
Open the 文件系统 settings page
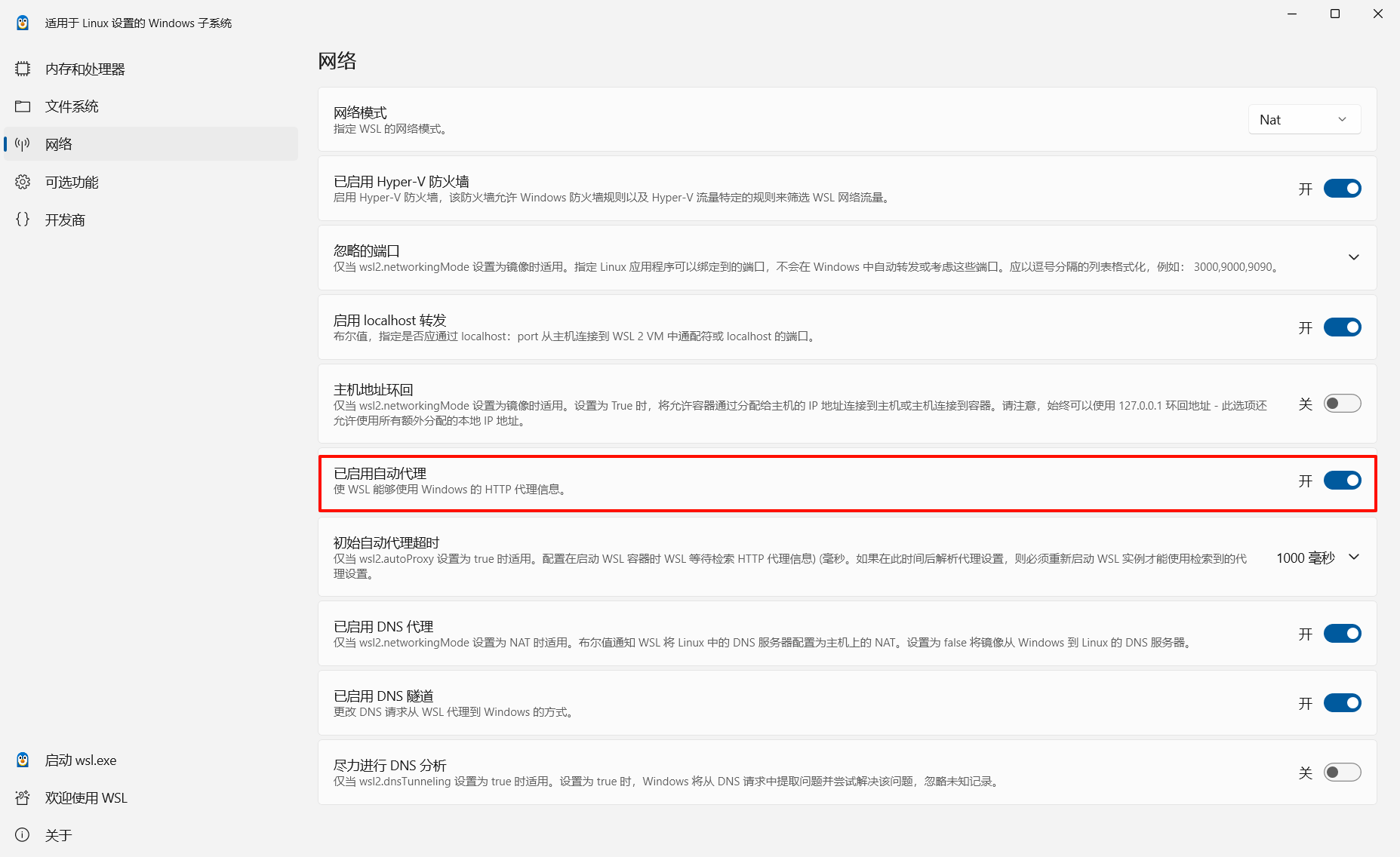151,106
